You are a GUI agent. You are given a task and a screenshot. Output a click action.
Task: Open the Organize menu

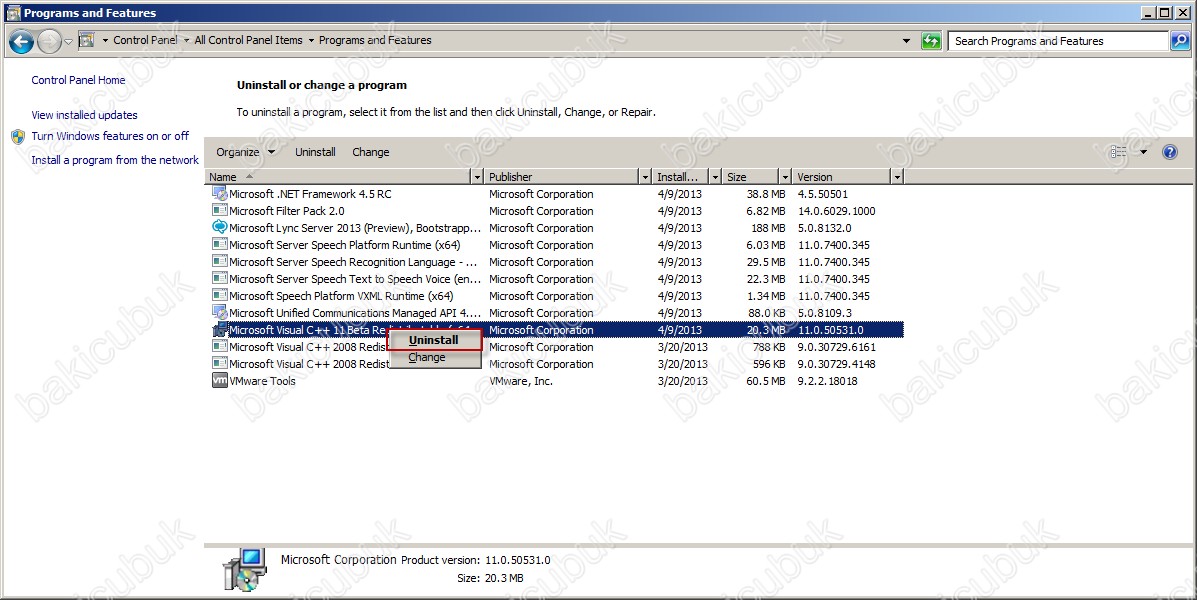tap(245, 152)
